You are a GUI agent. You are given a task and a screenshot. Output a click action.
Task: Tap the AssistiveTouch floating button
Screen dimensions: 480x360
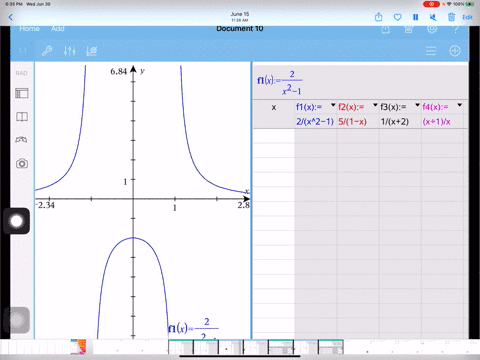[x=16, y=221]
